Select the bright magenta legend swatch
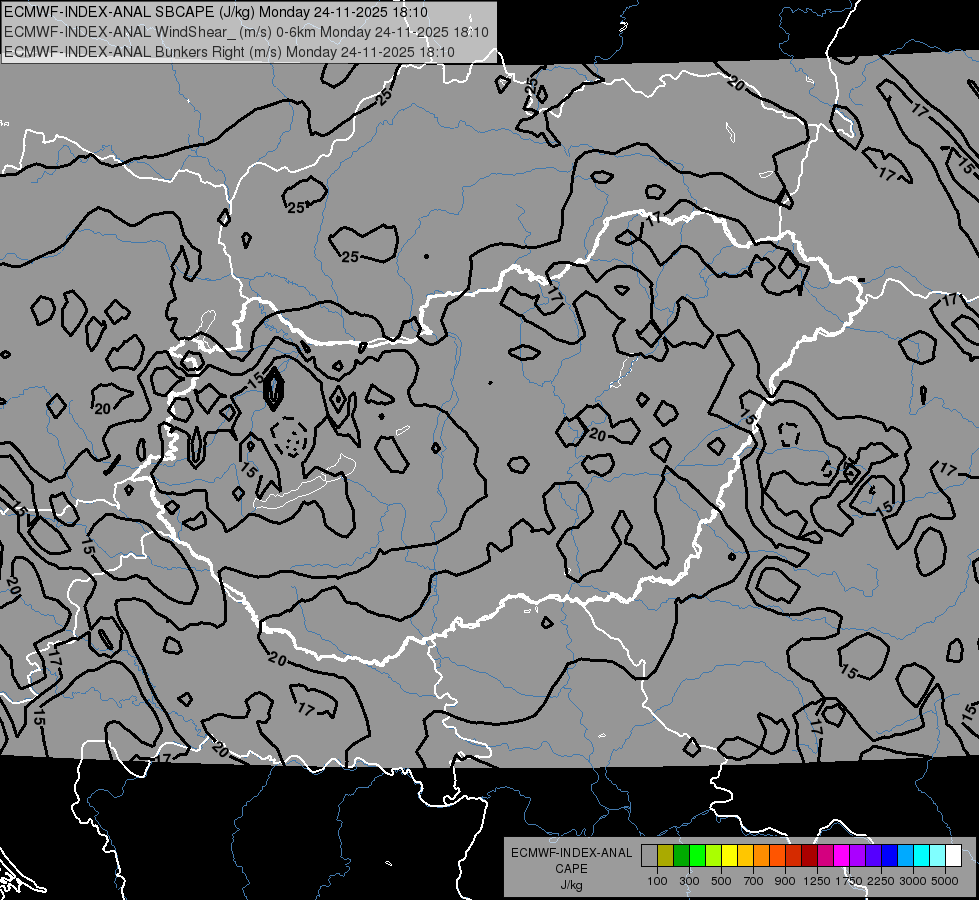This screenshot has width=979, height=900. coord(842,856)
